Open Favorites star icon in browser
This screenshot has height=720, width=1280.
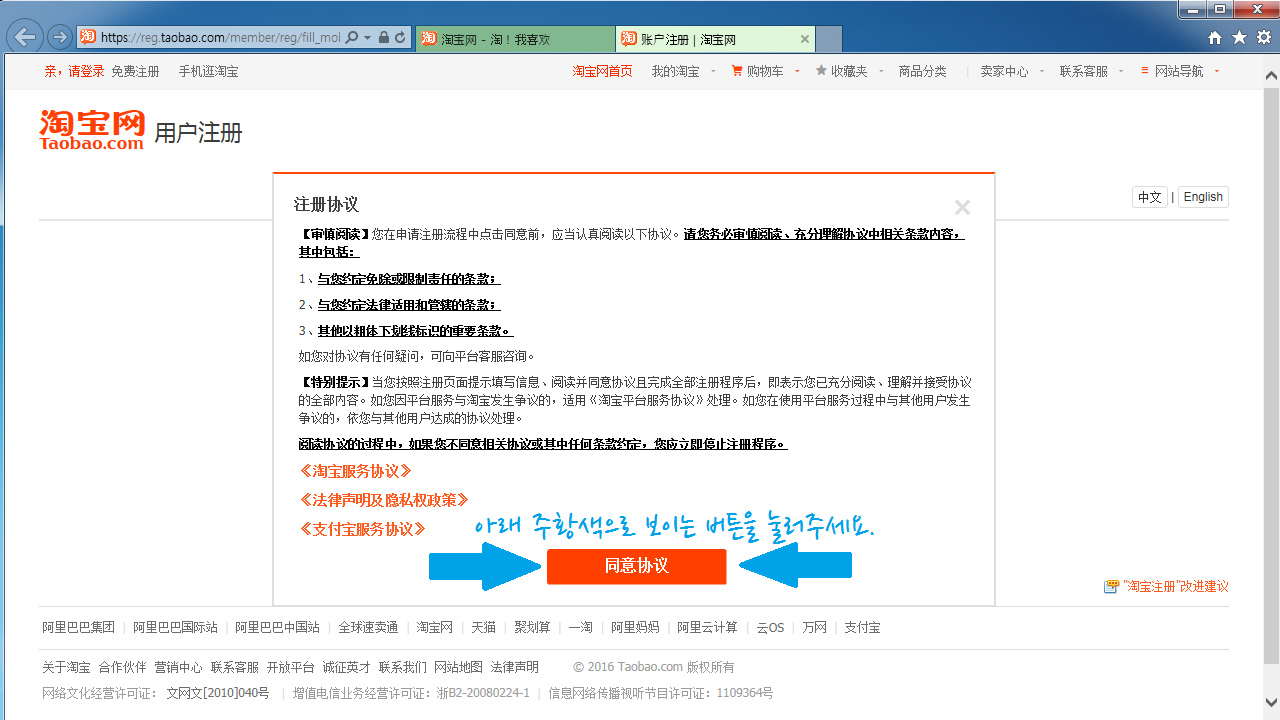click(1239, 38)
